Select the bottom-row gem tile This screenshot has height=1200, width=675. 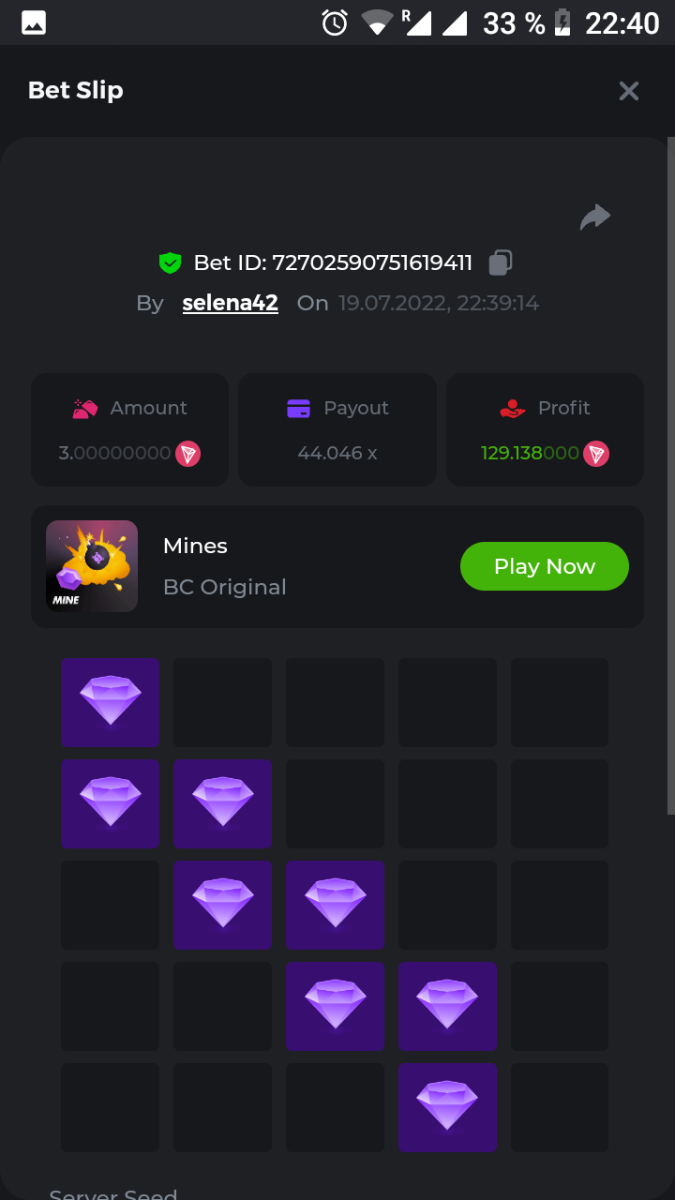[x=447, y=1107]
